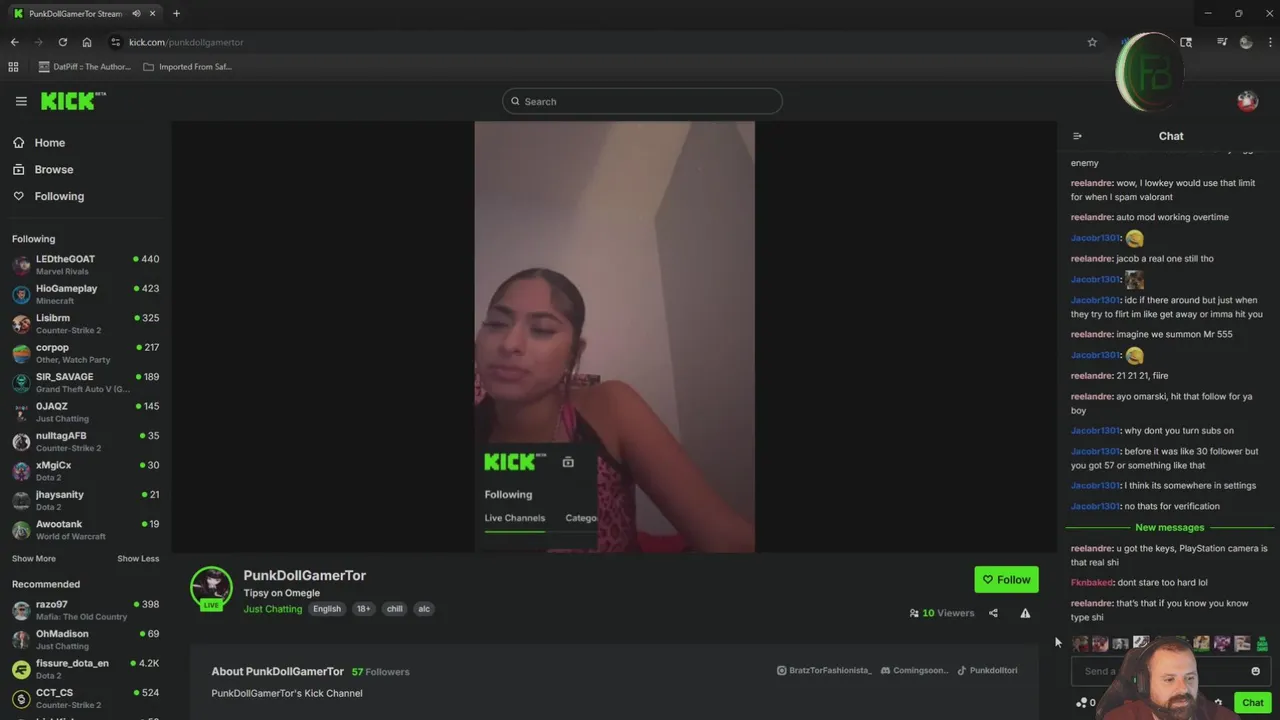Expand list with Show More
This screenshot has height=720, width=1280.
click(34, 559)
